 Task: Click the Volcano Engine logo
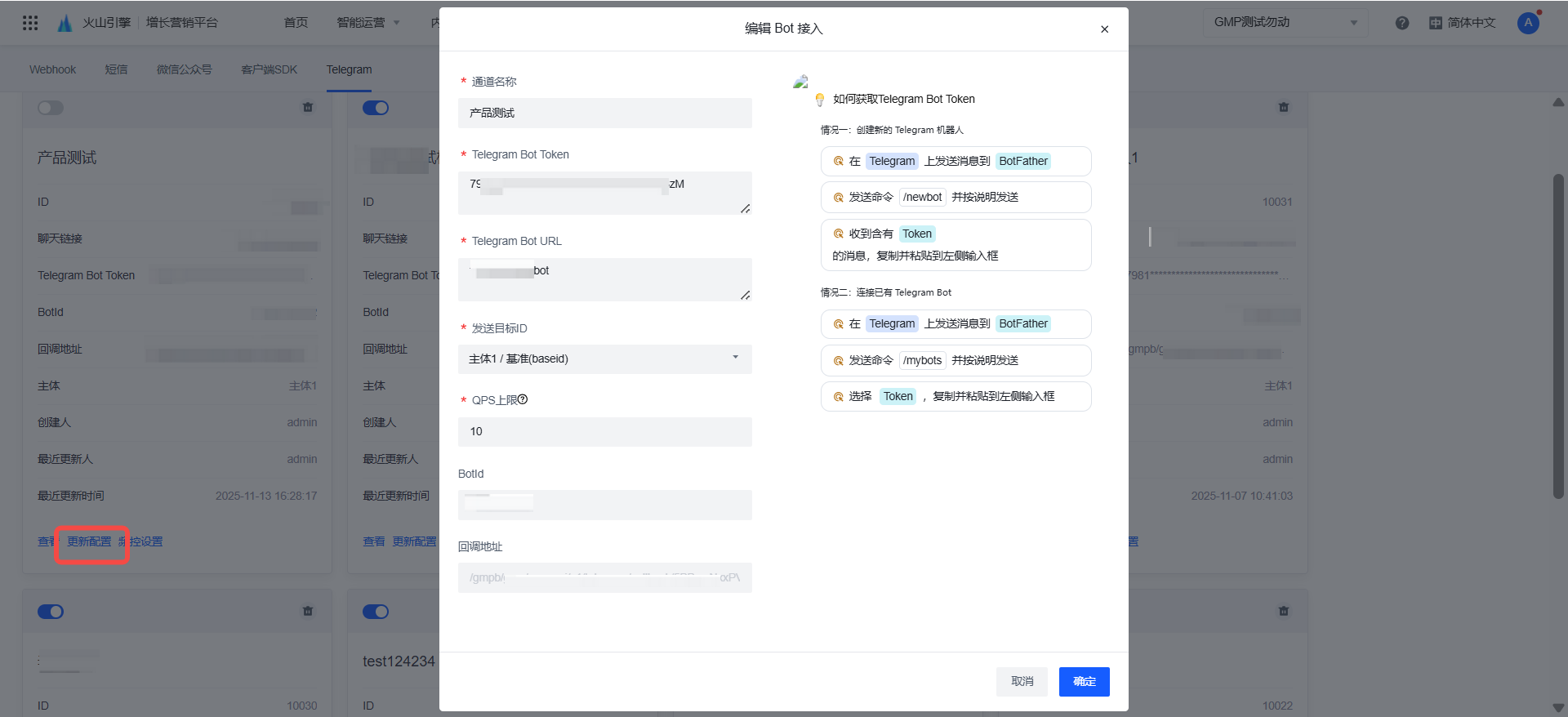click(x=65, y=23)
